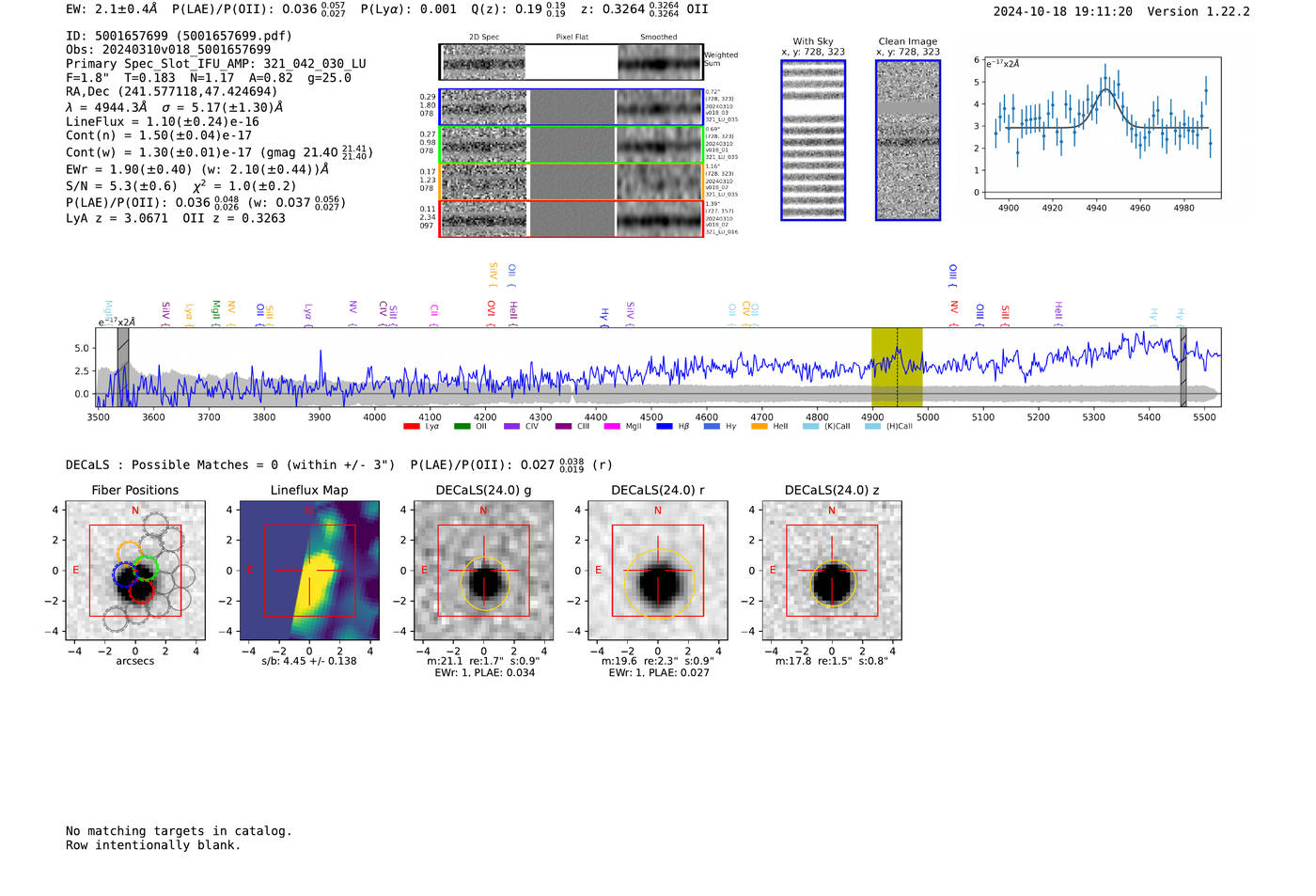Click the green-bordered fiber spectrum row
The height and width of the screenshot is (896, 1316).
(x=571, y=145)
